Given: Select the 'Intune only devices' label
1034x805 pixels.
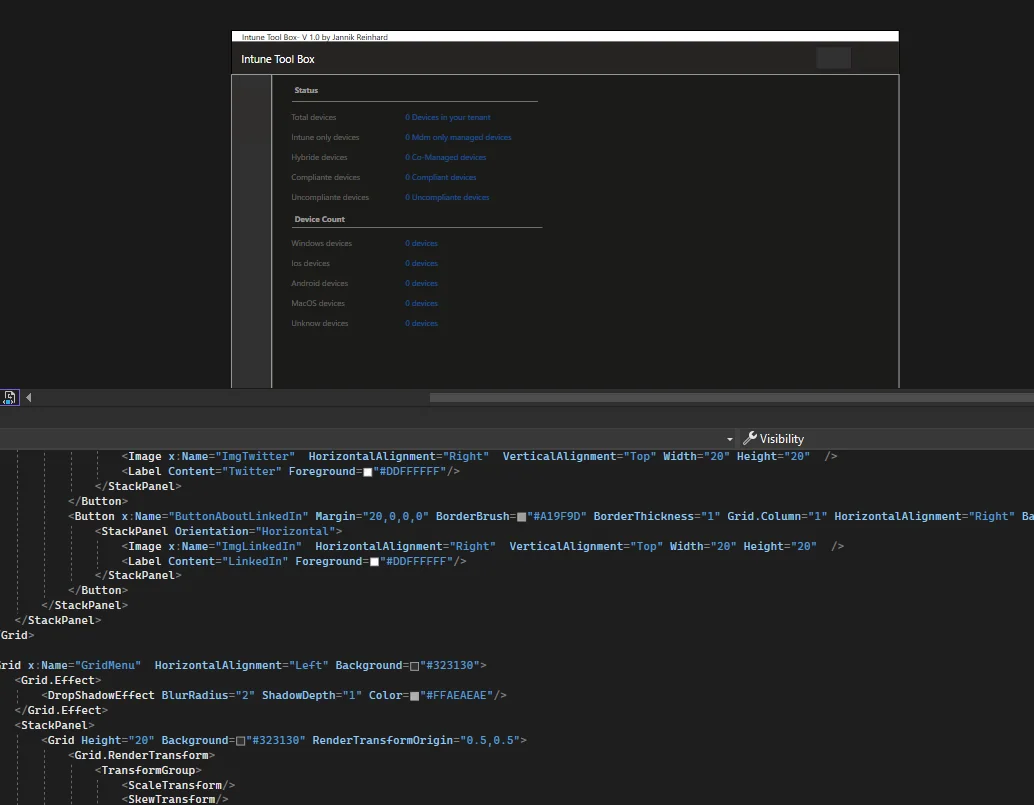Looking at the screenshot, I should (x=325, y=137).
